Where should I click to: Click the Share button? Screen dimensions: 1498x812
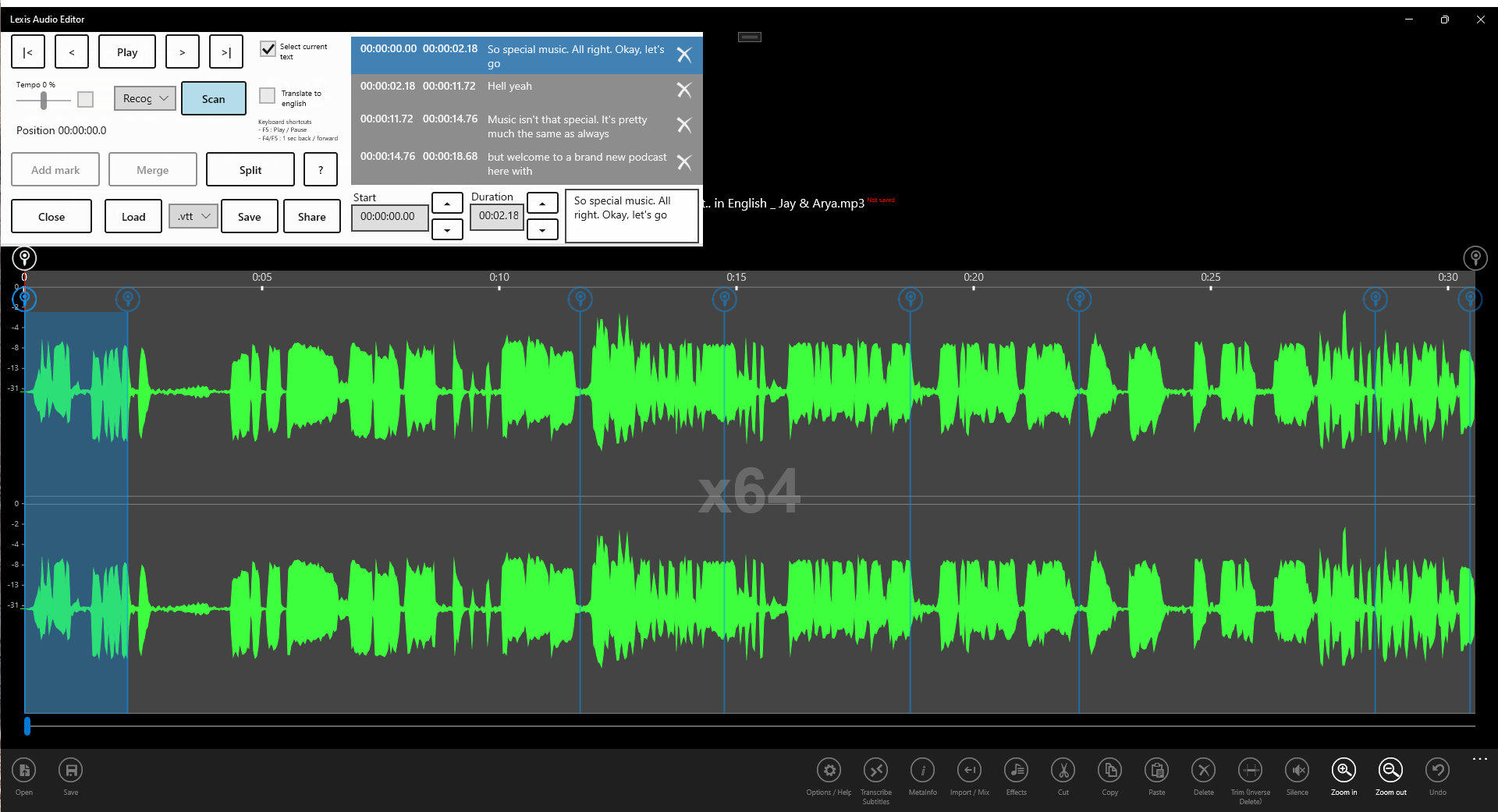pyautogui.click(x=311, y=216)
